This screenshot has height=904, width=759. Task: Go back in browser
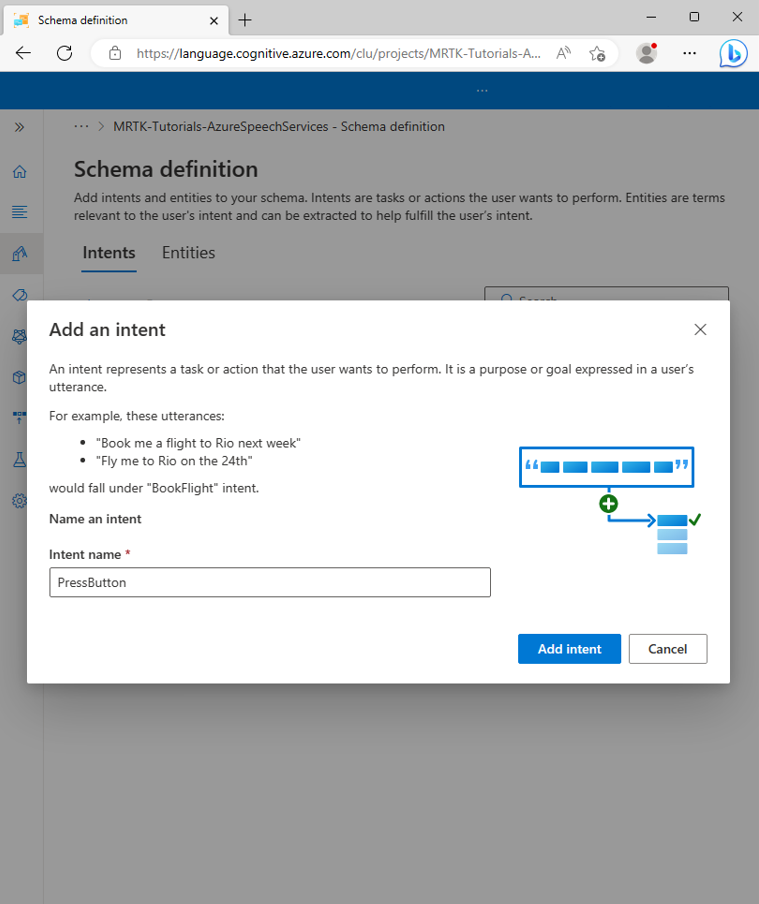[23, 53]
